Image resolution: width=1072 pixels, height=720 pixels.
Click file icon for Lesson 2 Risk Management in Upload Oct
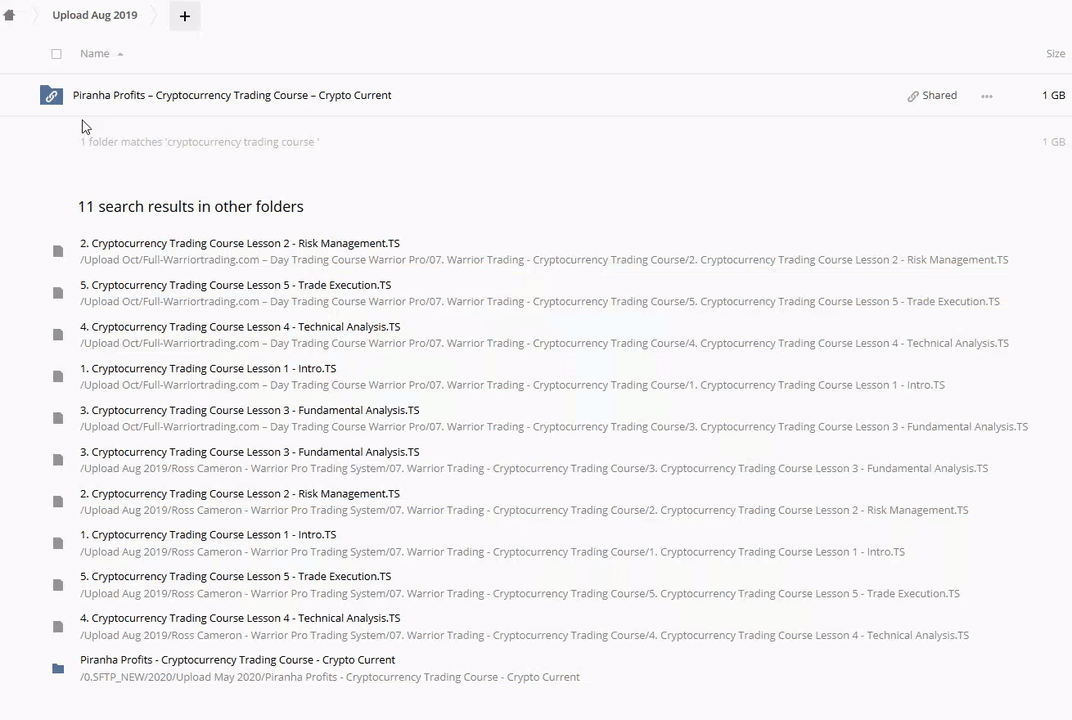pos(58,251)
